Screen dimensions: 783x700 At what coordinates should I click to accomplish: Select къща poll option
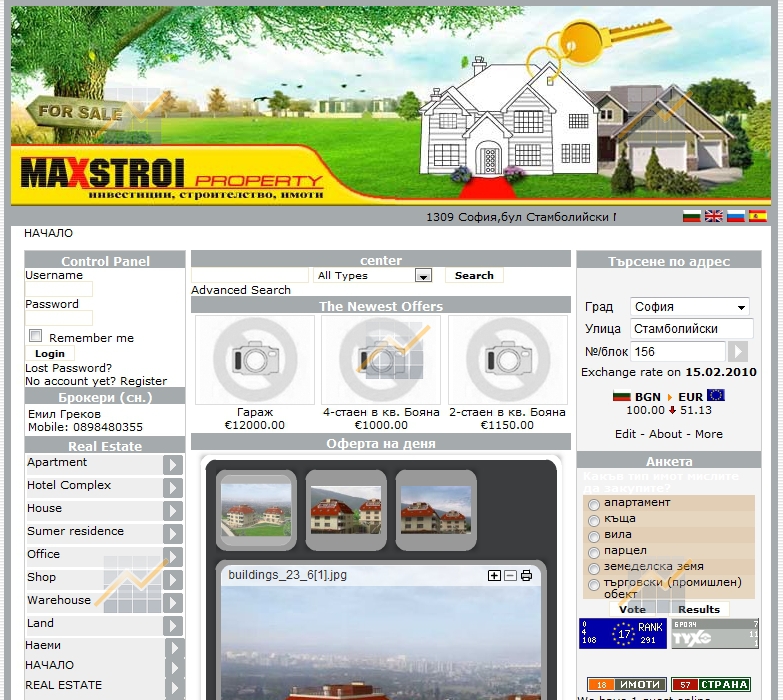coord(594,521)
